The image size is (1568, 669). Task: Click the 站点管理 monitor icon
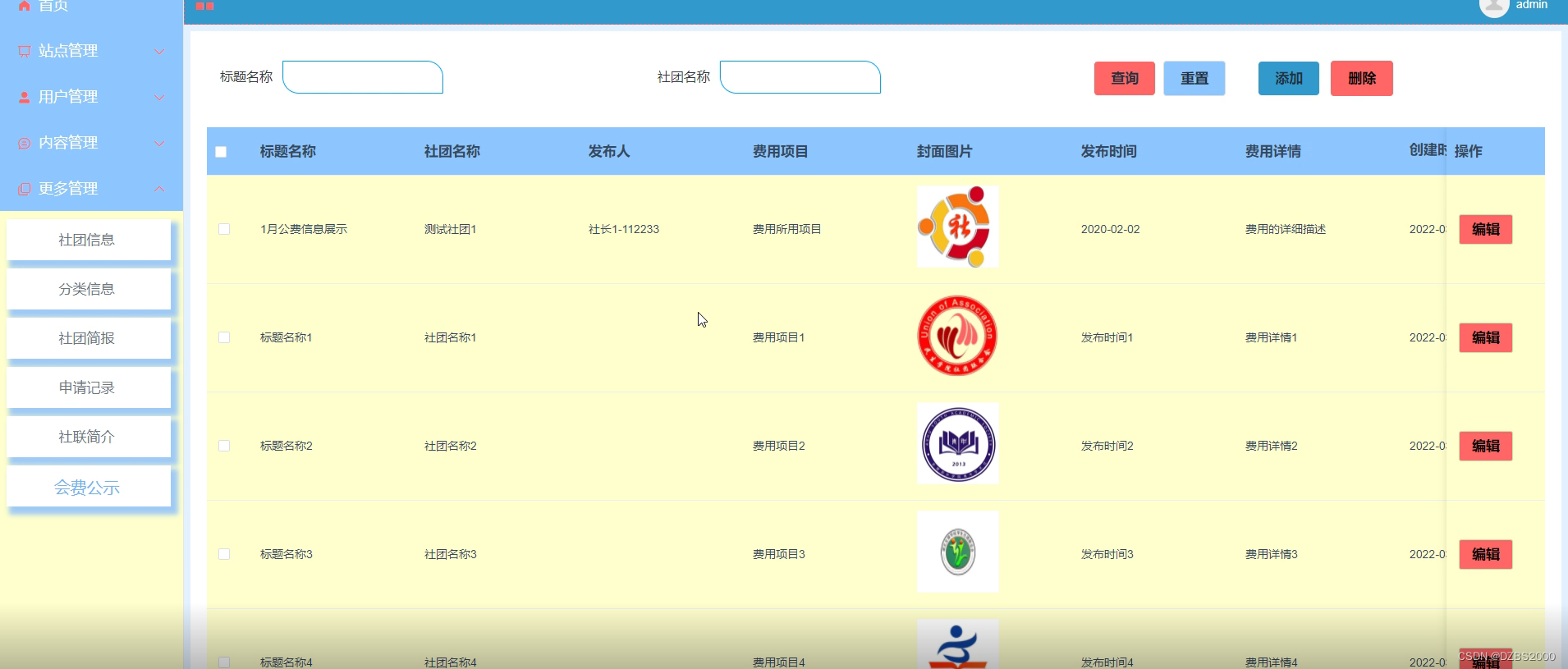tap(25, 51)
